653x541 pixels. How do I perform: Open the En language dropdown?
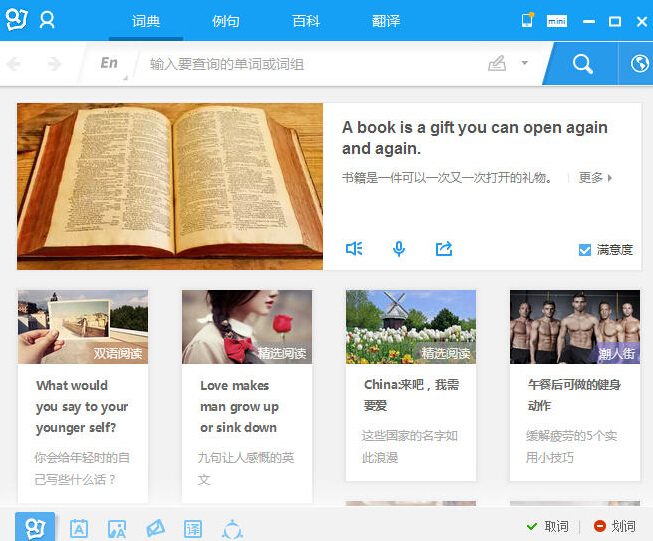pyautogui.click(x=110, y=64)
